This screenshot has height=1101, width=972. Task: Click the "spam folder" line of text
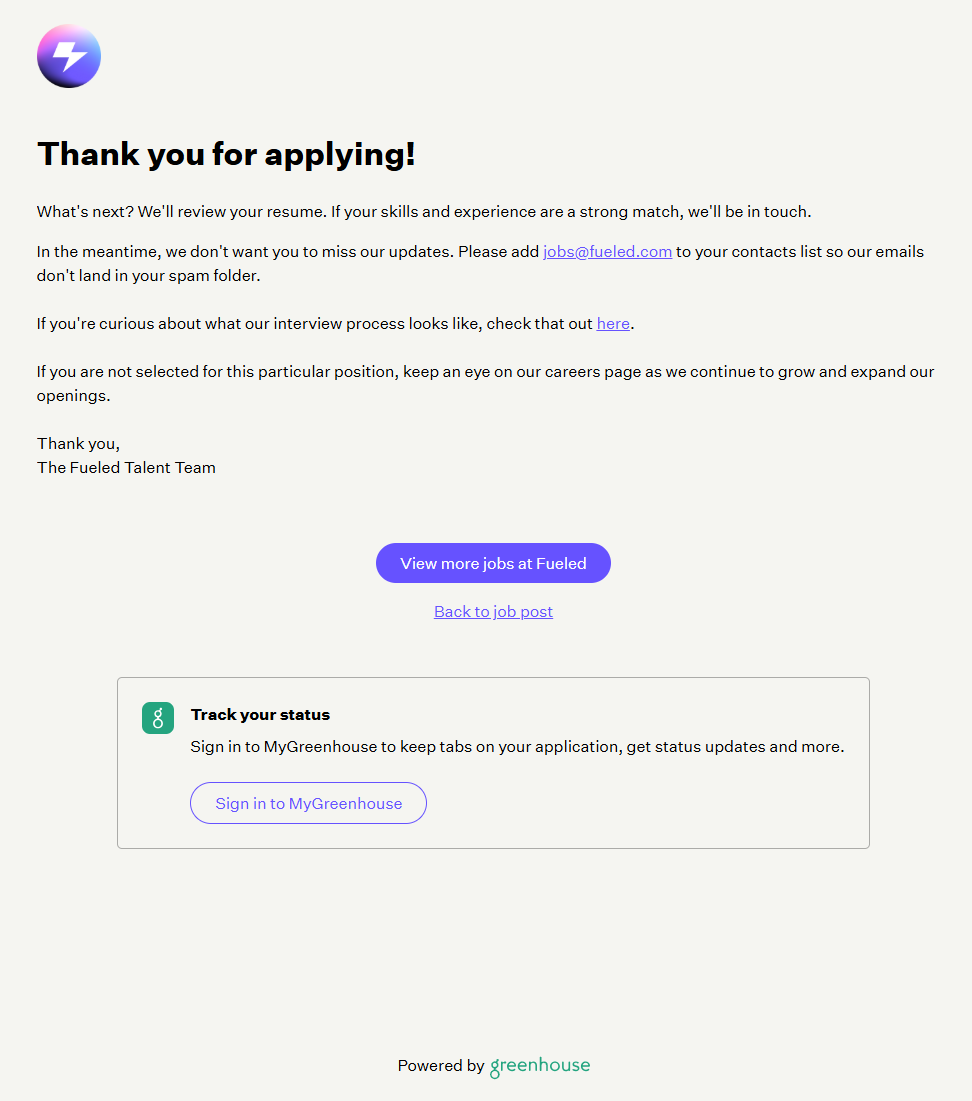click(x=148, y=276)
